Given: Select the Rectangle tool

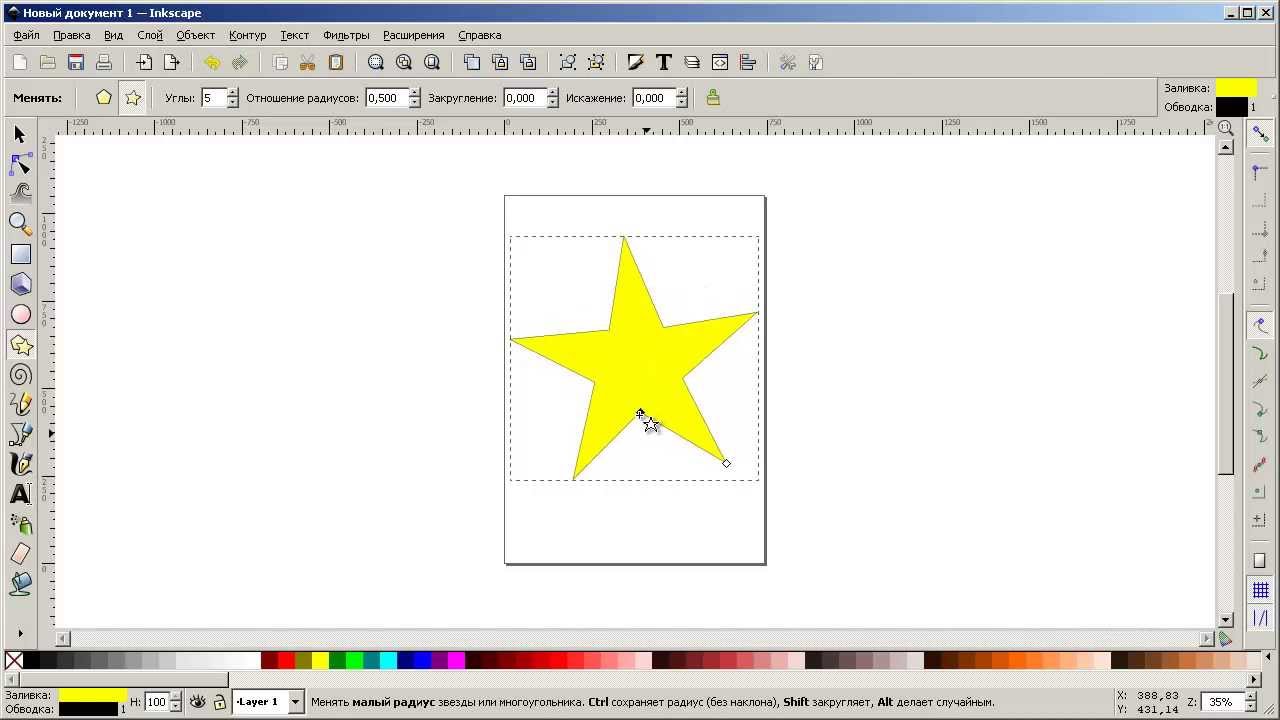Looking at the screenshot, I should pos(20,254).
